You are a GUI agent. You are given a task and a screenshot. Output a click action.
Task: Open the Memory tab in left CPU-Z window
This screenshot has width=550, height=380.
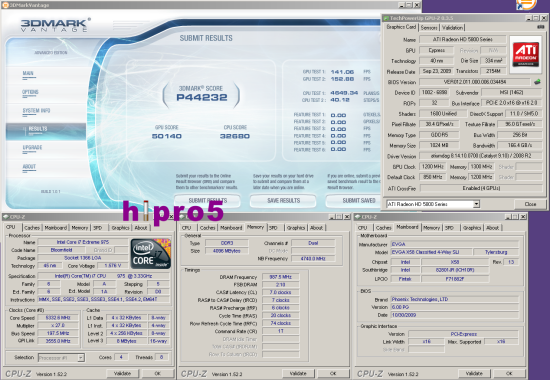[x=80, y=228]
